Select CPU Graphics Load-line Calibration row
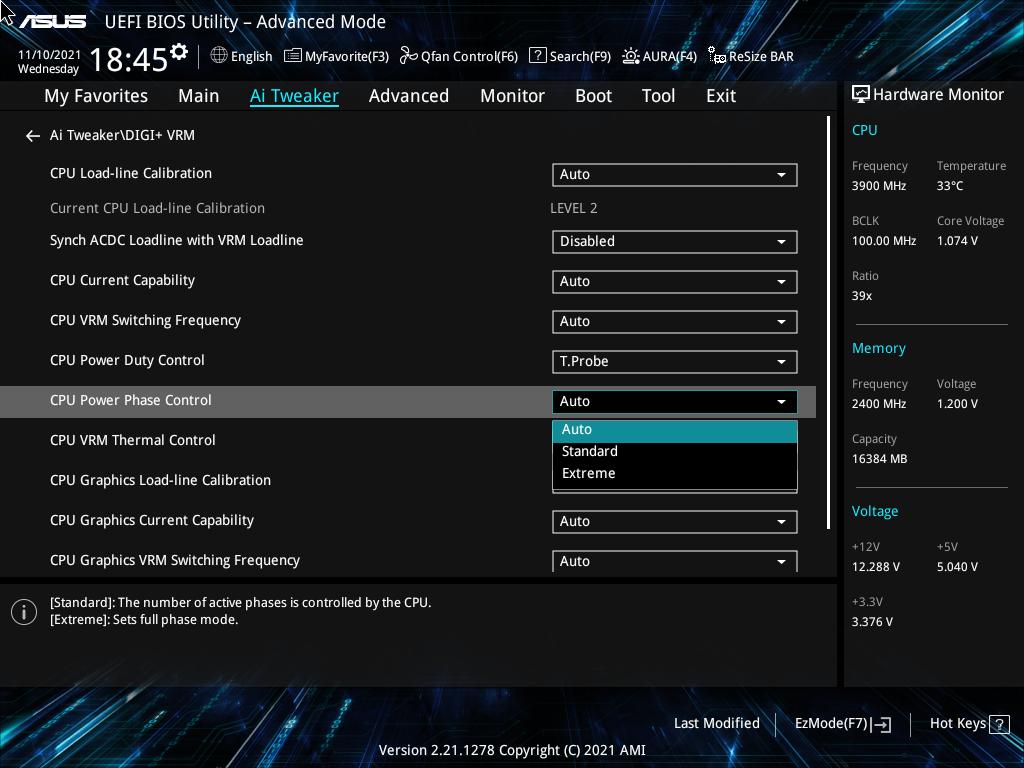 coord(408,481)
